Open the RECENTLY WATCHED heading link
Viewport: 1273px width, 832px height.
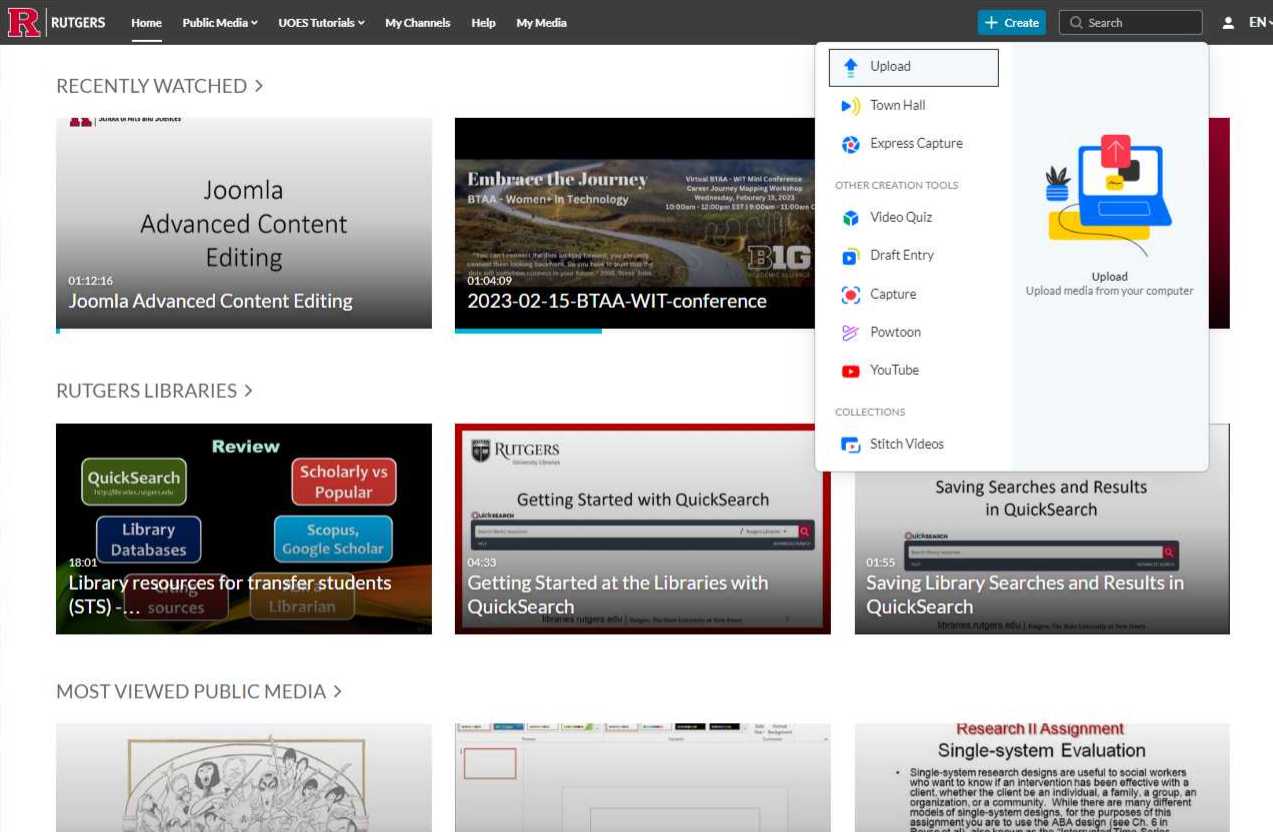[151, 86]
